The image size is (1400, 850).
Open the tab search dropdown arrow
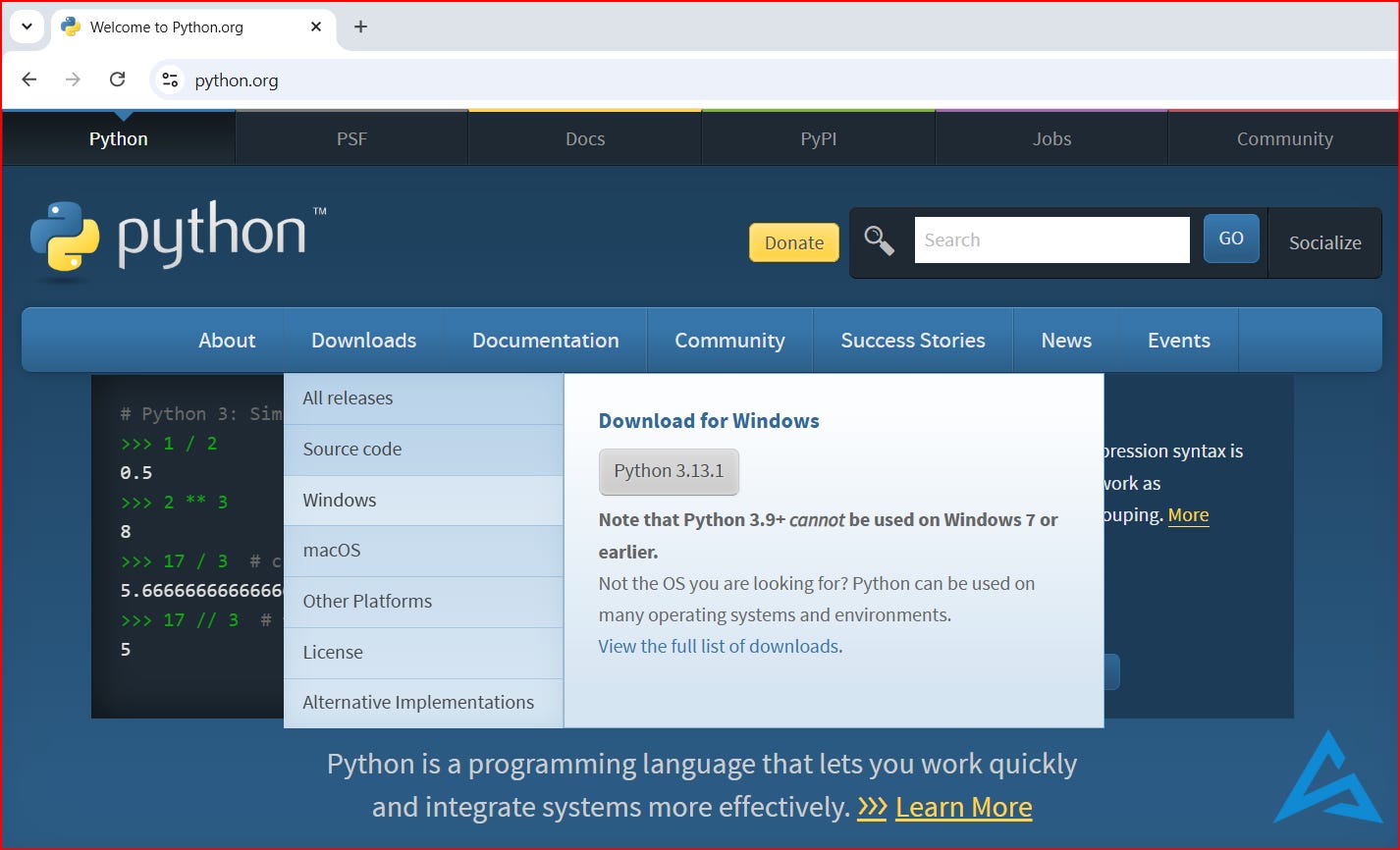click(27, 27)
